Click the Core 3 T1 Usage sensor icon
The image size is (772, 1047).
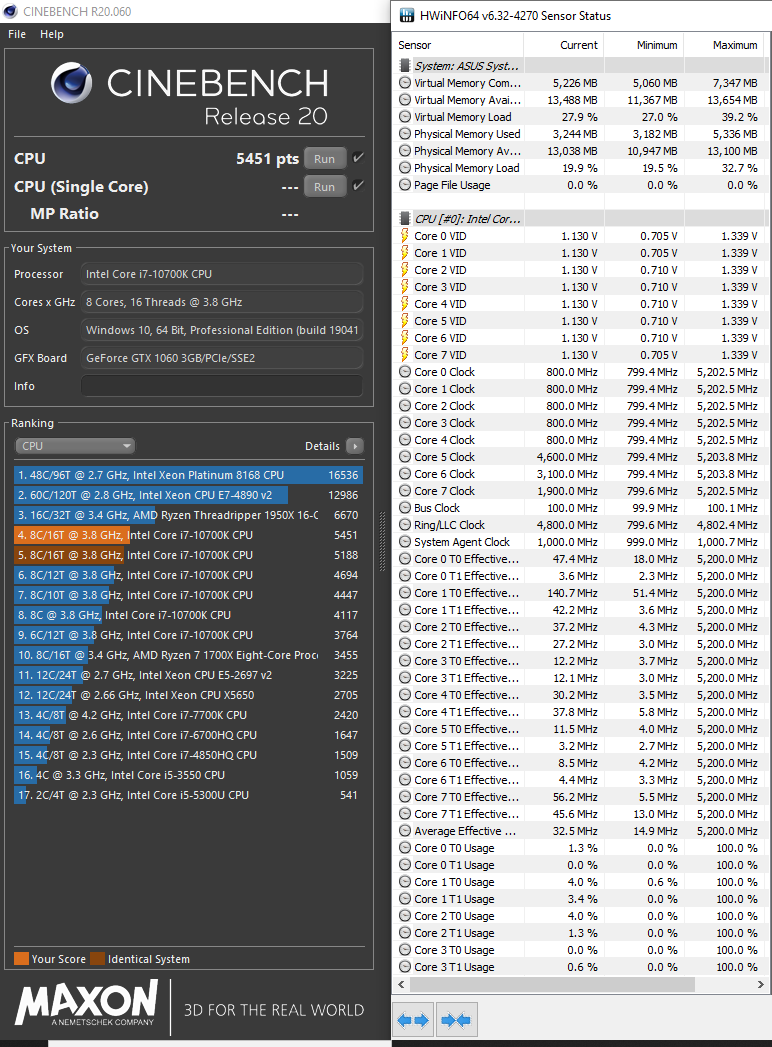(405, 967)
